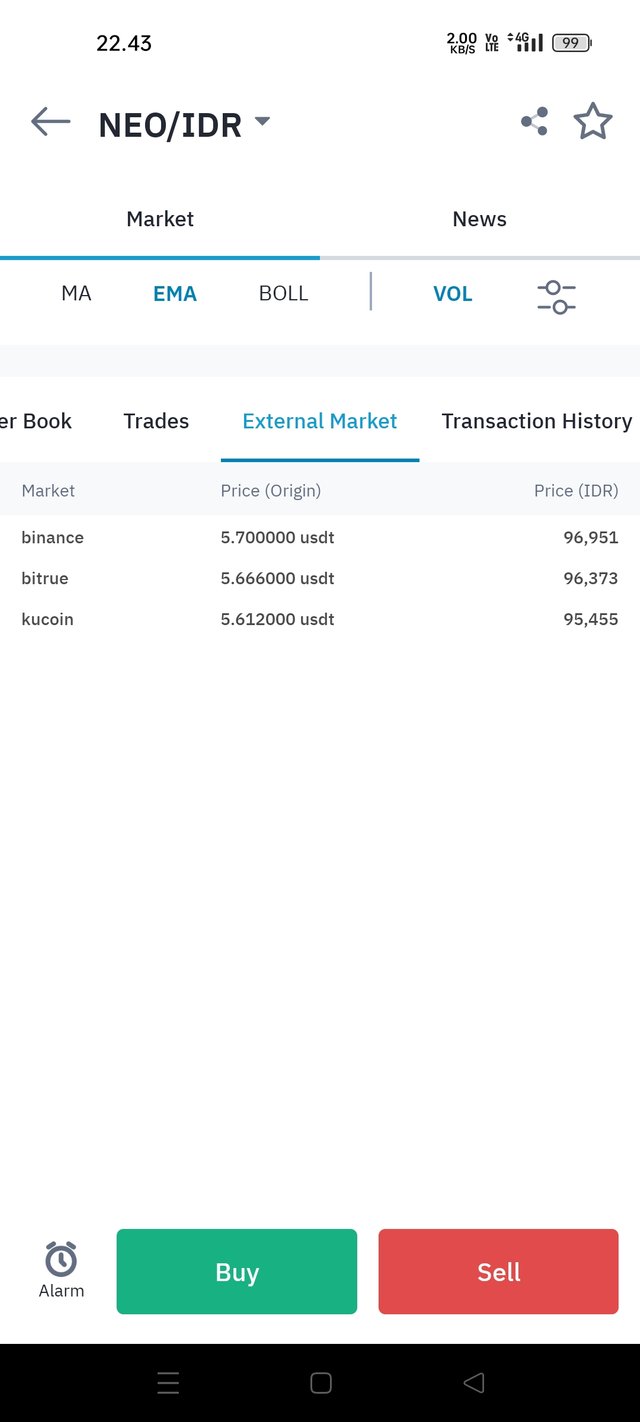Toggle the VOL indicator
The width and height of the screenshot is (640, 1422).
(452, 294)
